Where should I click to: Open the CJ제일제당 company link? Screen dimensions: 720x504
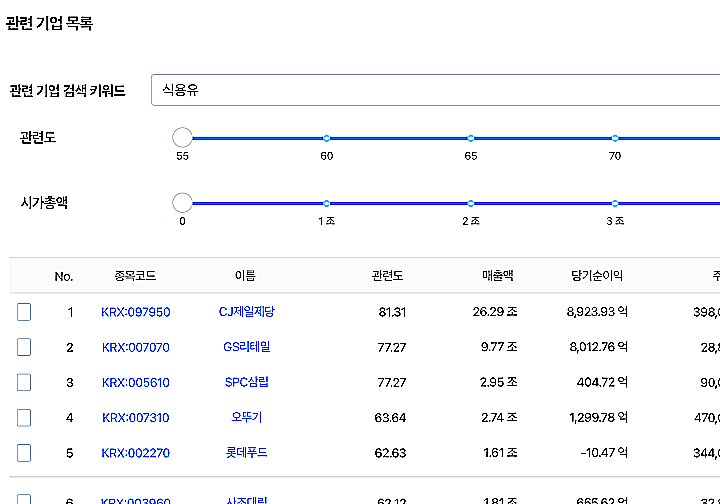(247, 312)
